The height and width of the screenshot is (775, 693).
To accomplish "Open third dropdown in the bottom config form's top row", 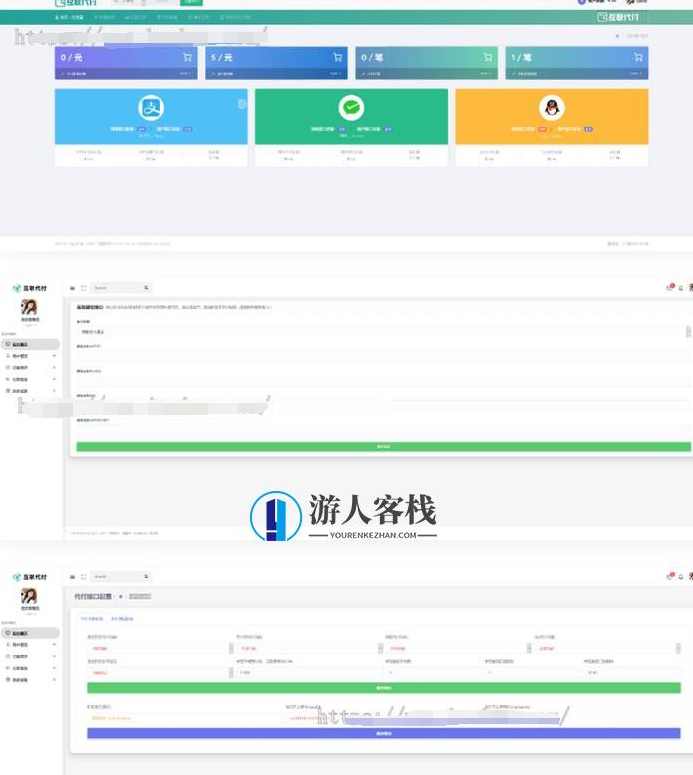I will [x=459, y=648].
